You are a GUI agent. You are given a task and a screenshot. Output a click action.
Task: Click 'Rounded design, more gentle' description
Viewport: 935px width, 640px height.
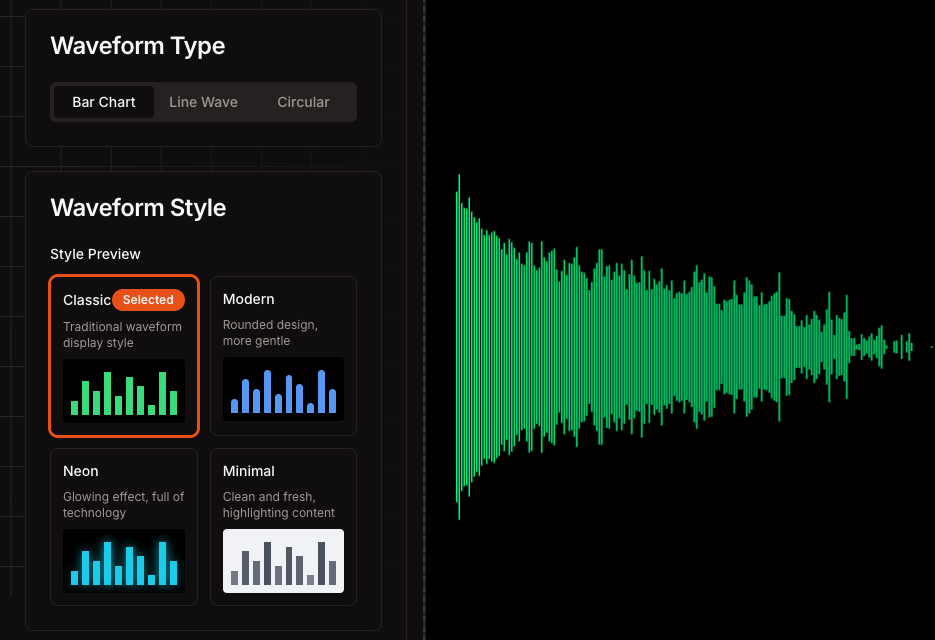(270, 333)
